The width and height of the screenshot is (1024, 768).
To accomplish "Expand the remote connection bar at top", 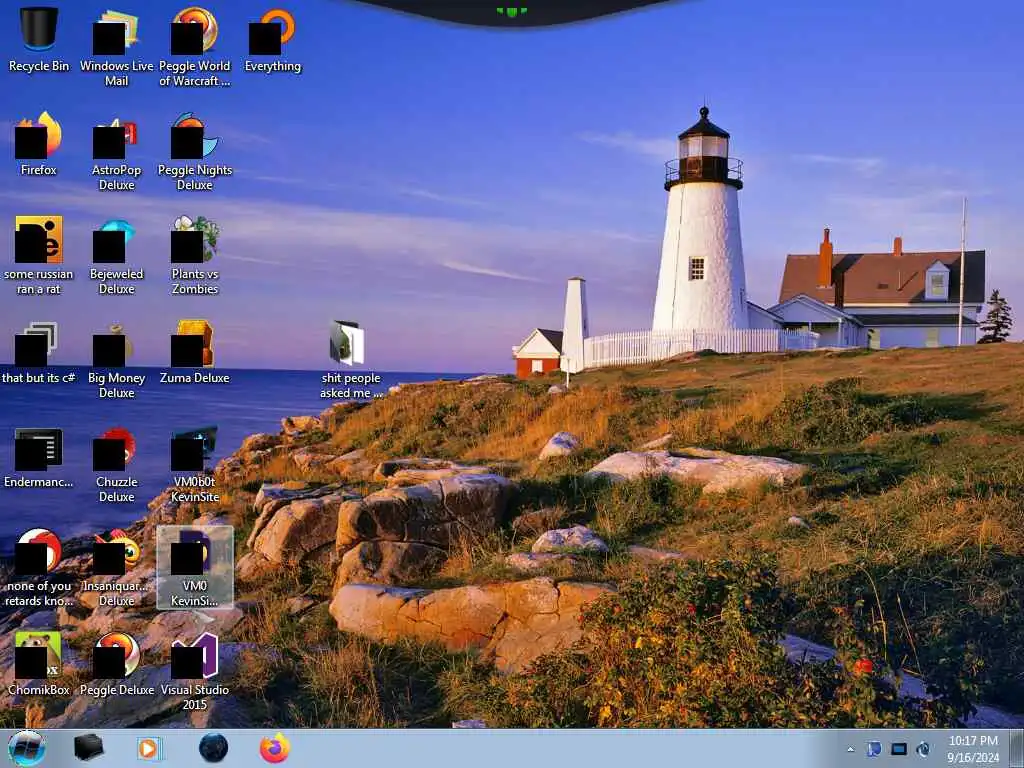I will click(511, 11).
